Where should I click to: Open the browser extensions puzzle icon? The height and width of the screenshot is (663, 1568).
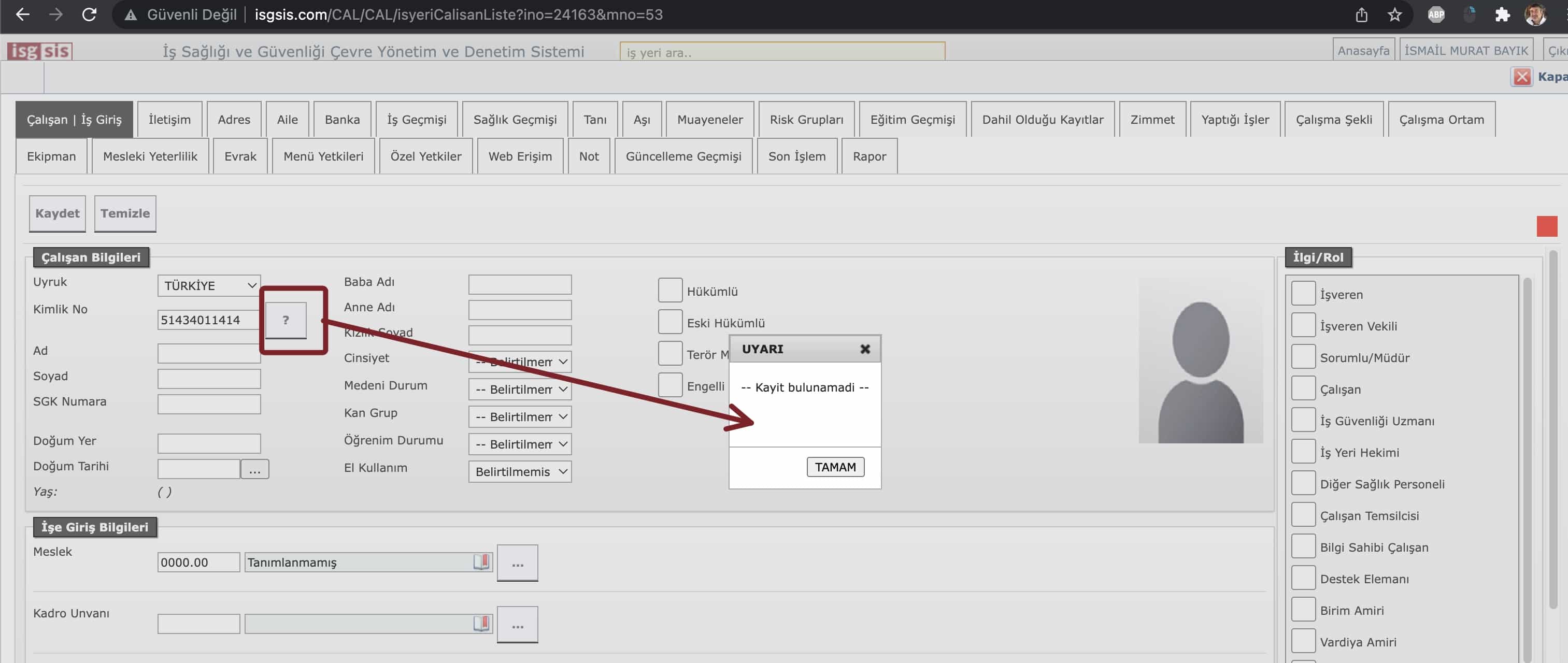coord(1502,15)
